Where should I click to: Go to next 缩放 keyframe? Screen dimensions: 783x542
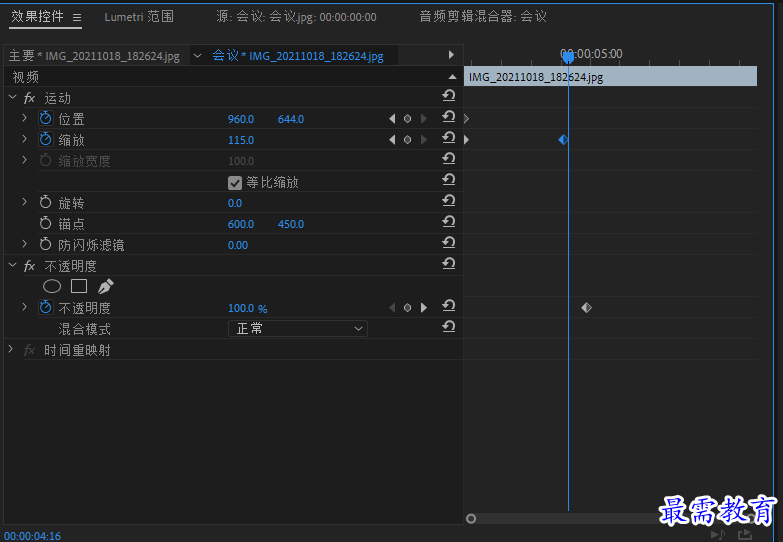423,140
